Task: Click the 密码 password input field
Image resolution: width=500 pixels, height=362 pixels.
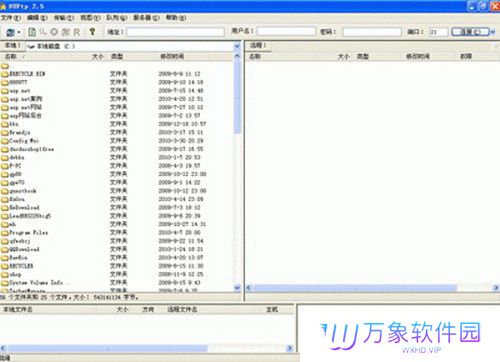Action: click(x=372, y=32)
